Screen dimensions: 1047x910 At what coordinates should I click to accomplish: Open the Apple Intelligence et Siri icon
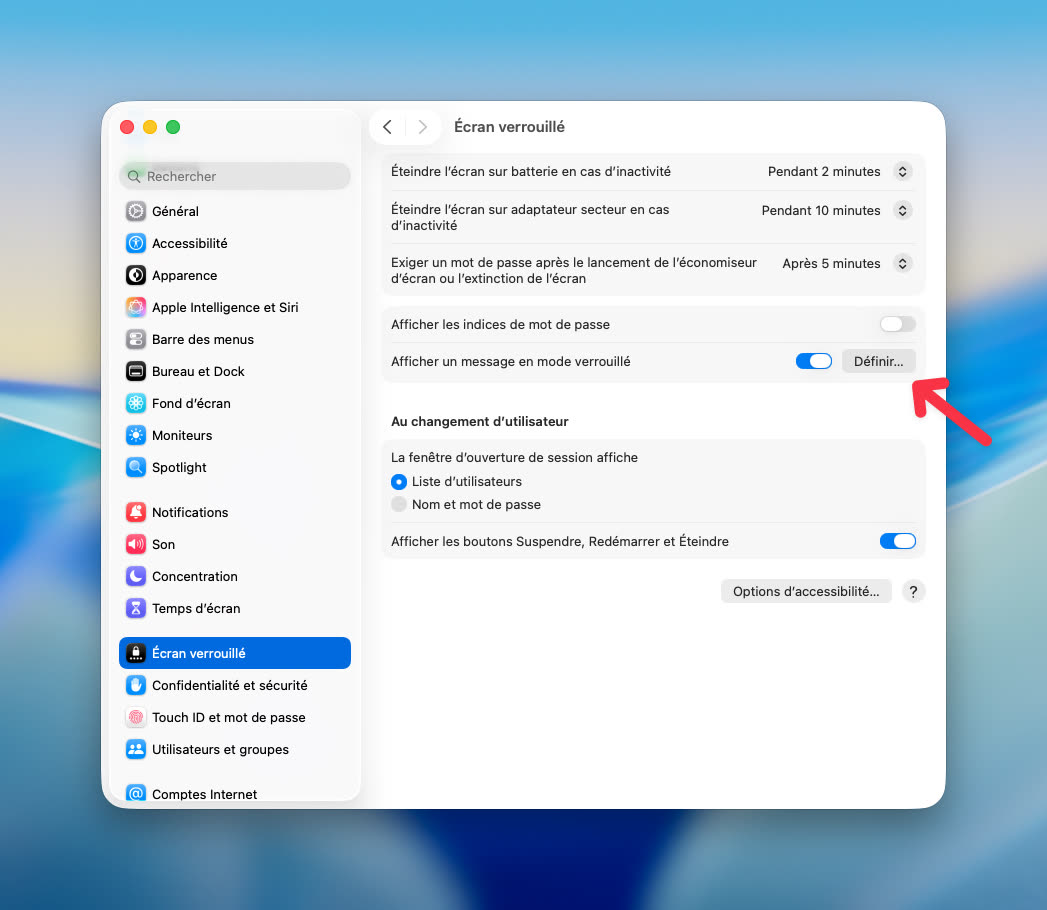click(136, 307)
